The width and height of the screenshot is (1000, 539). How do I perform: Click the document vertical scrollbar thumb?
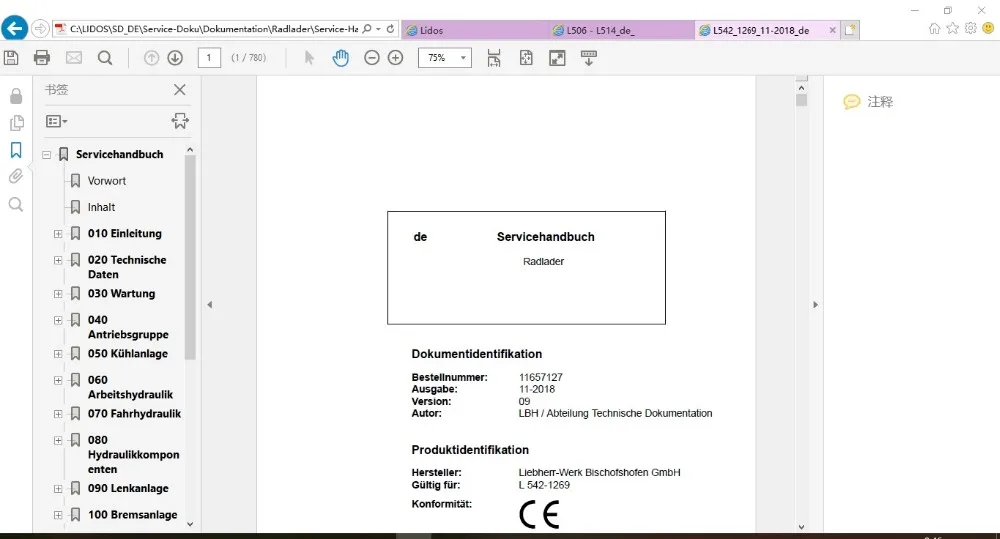click(x=802, y=100)
